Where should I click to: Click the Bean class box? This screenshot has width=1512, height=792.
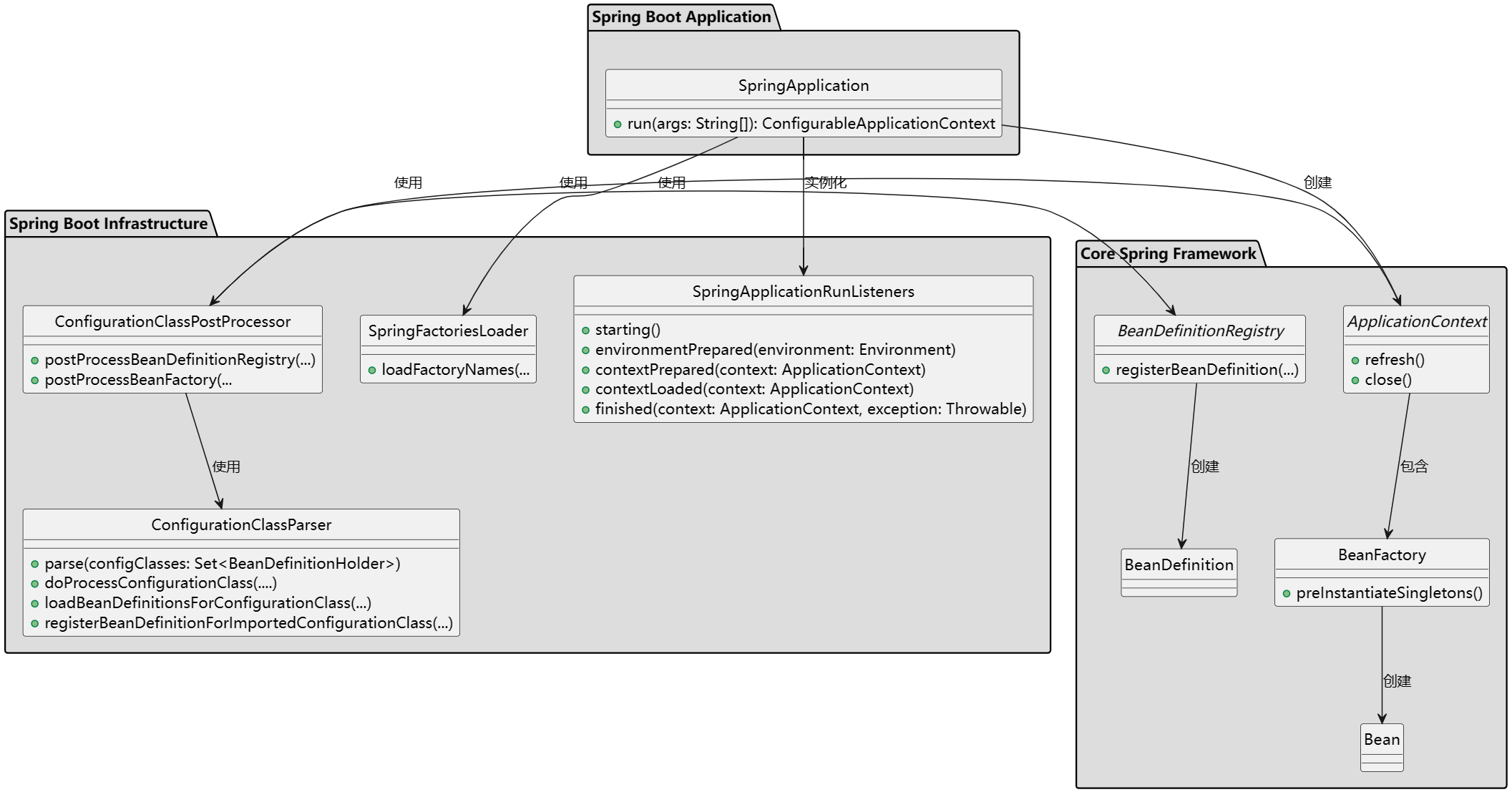pos(1381,740)
